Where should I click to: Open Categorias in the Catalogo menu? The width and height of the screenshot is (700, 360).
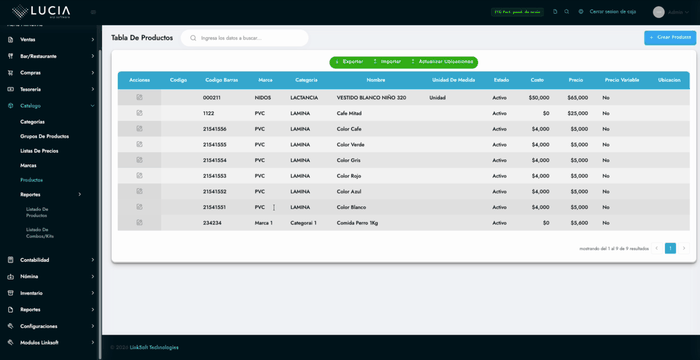(x=32, y=122)
